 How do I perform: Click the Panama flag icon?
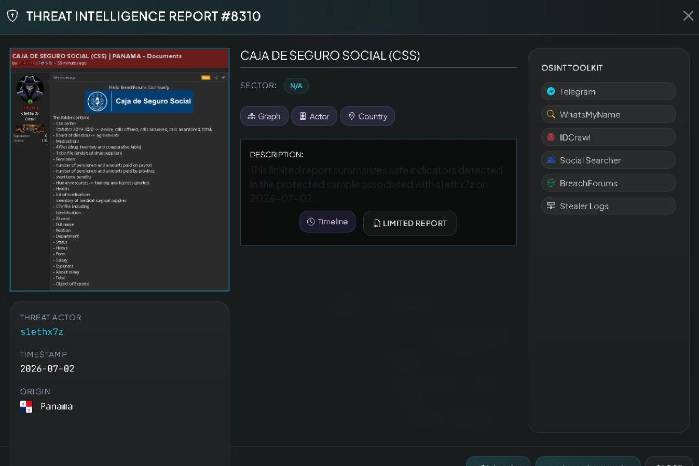[x=26, y=407]
